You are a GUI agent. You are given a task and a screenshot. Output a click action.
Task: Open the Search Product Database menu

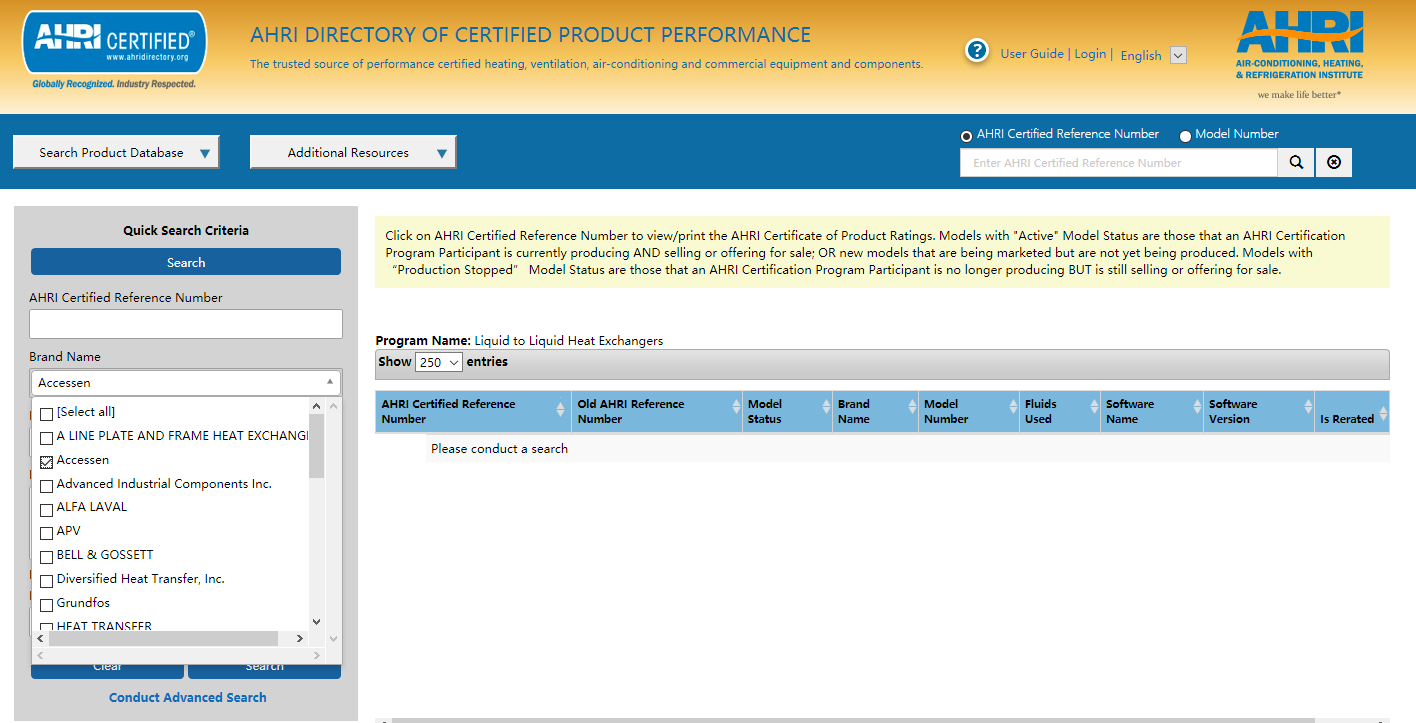tap(116, 153)
